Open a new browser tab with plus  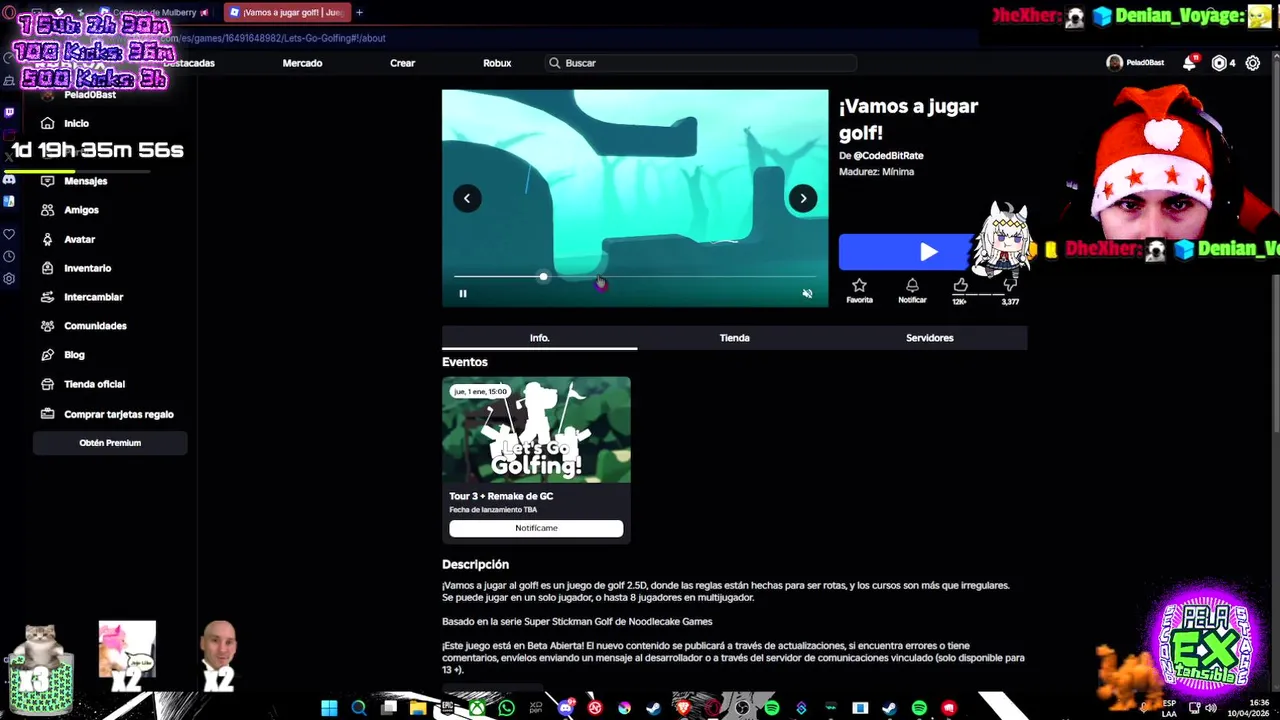click(x=359, y=12)
